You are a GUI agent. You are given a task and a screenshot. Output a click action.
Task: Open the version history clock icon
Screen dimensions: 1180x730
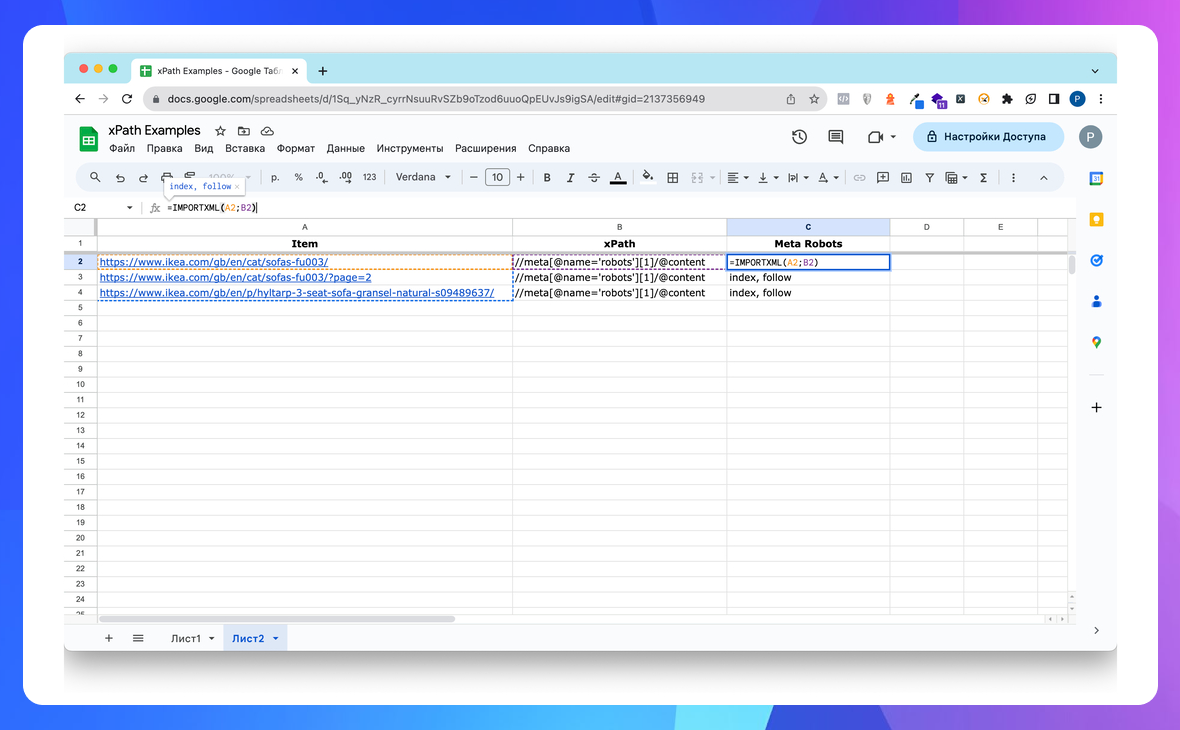799,137
